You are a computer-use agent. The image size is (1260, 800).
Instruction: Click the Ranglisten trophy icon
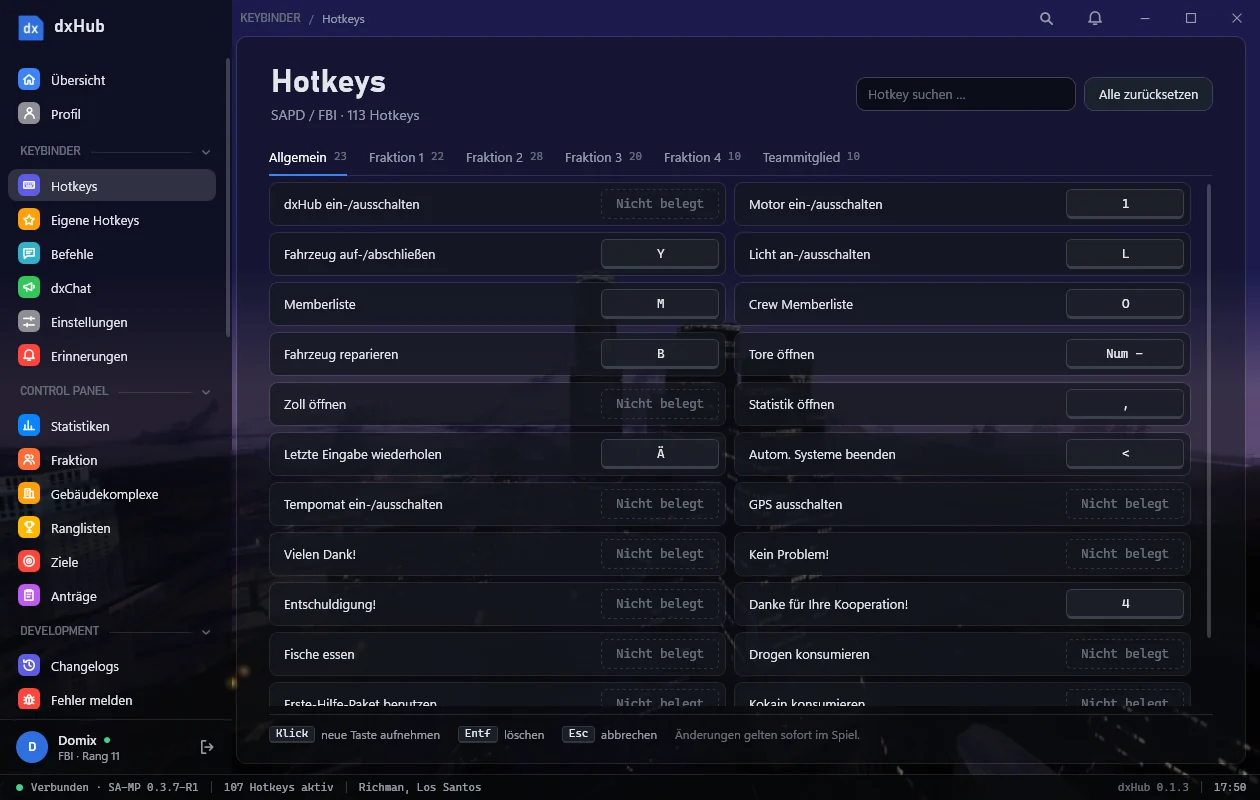[29, 528]
